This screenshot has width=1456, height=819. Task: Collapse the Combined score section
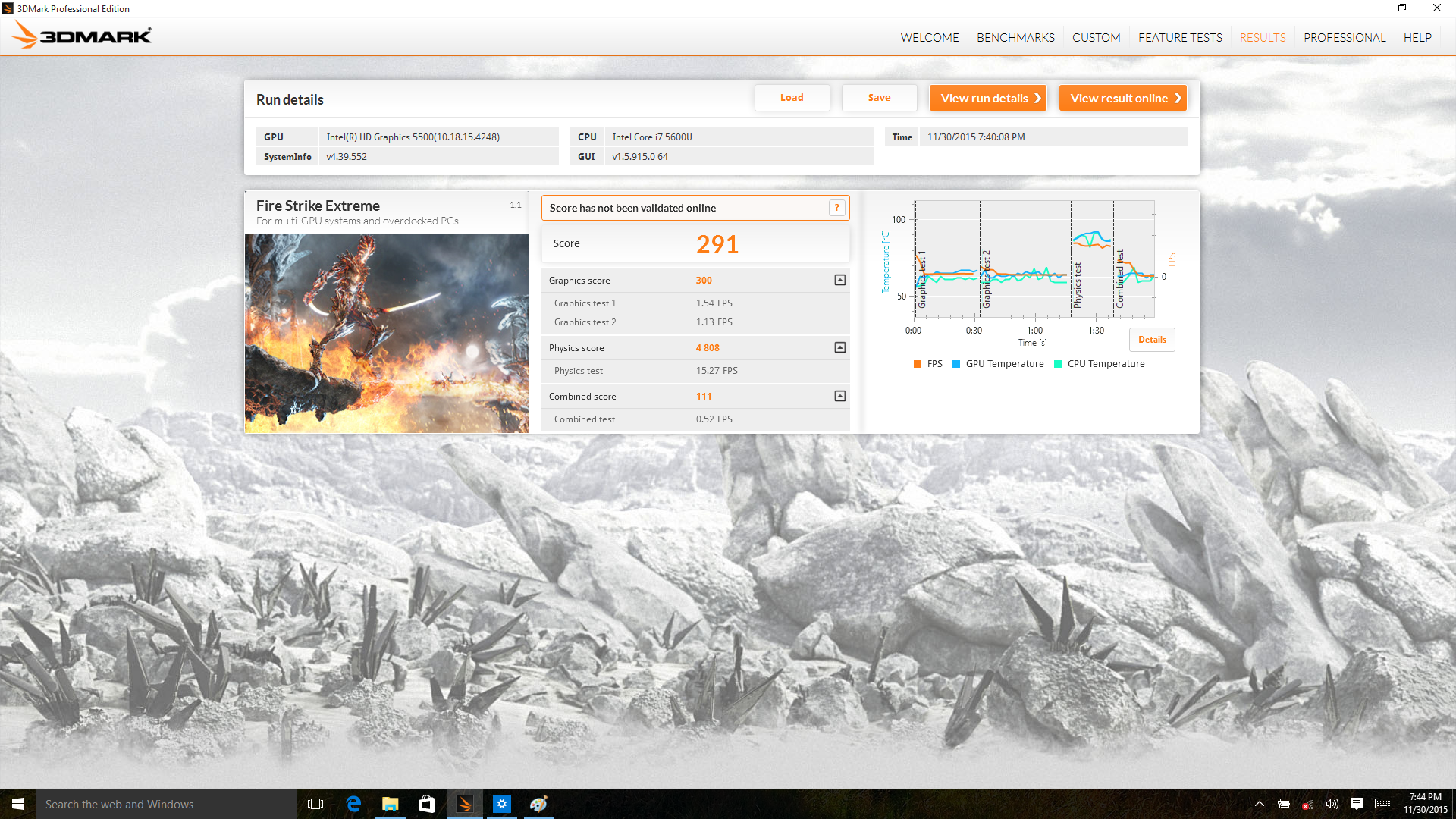[x=839, y=397]
